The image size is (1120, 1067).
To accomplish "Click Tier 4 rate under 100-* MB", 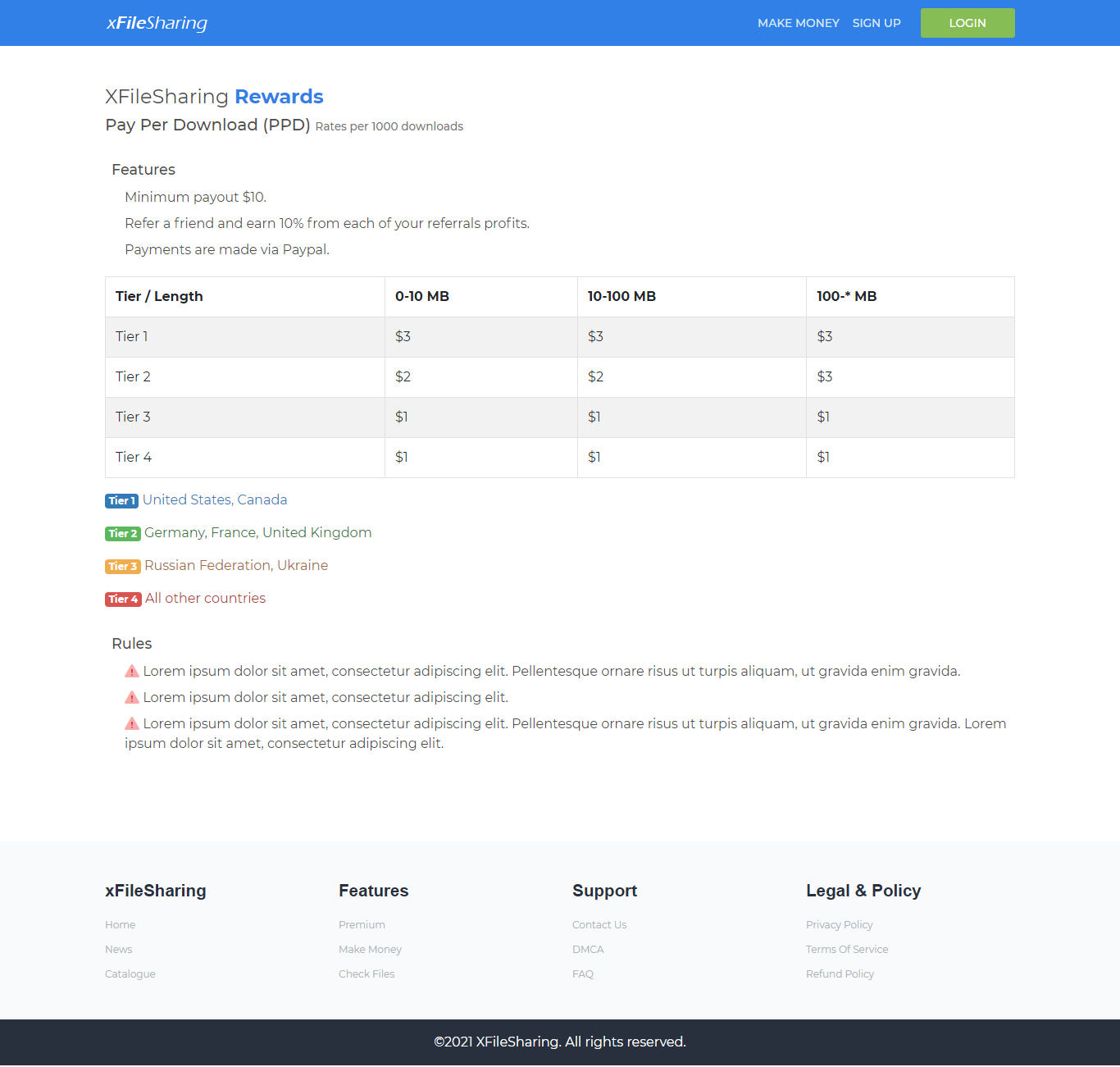I will coord(823,457).
